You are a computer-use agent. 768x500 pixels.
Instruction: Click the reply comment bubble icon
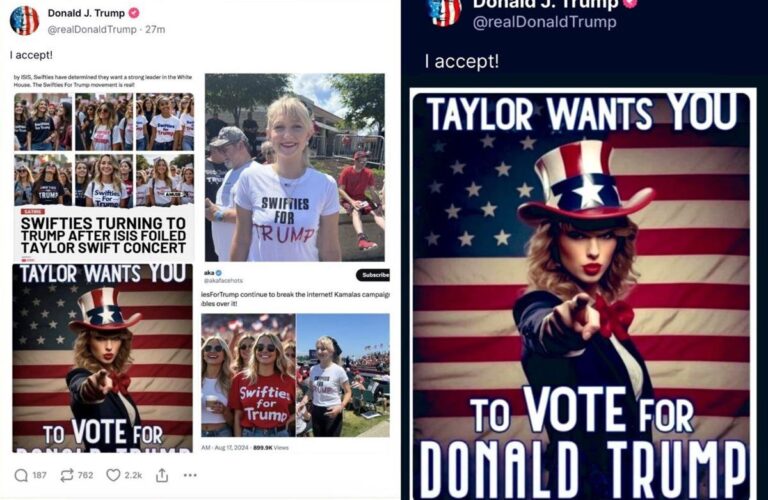tap(21, 475)
